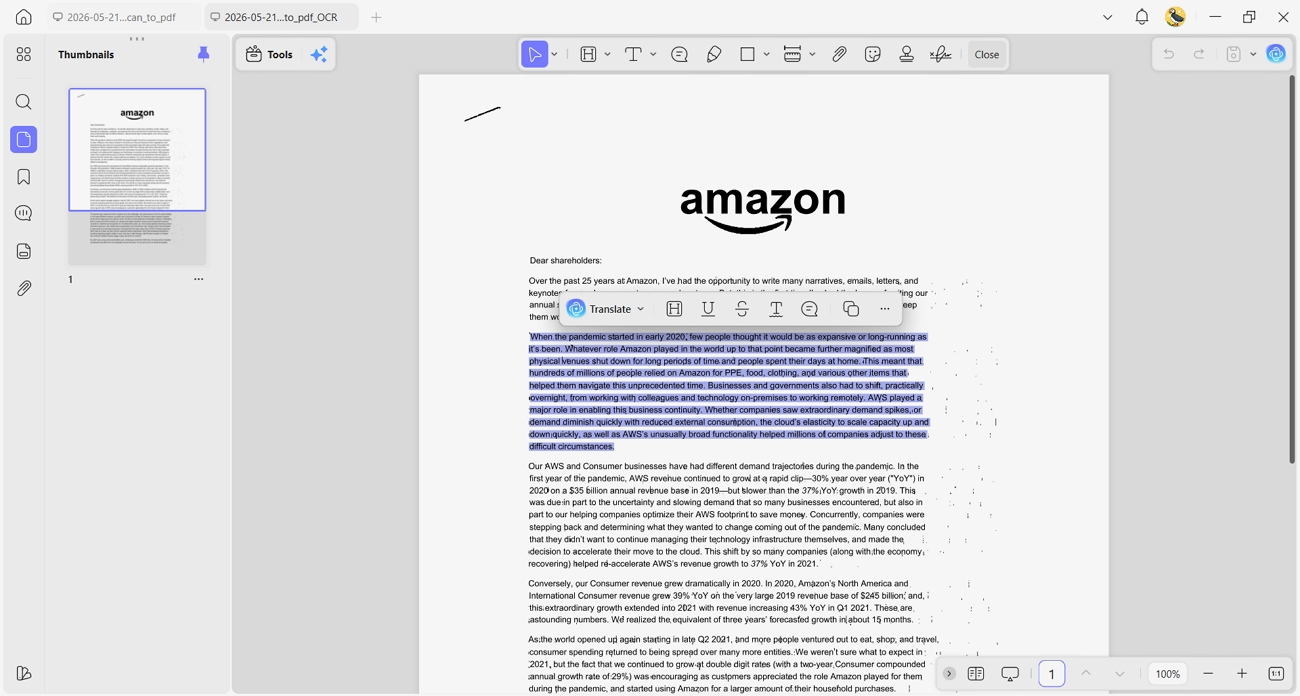Apply squiggly line to selected text
The width and height of the screenshot is (1300, 696).
[x=776, y=309]
